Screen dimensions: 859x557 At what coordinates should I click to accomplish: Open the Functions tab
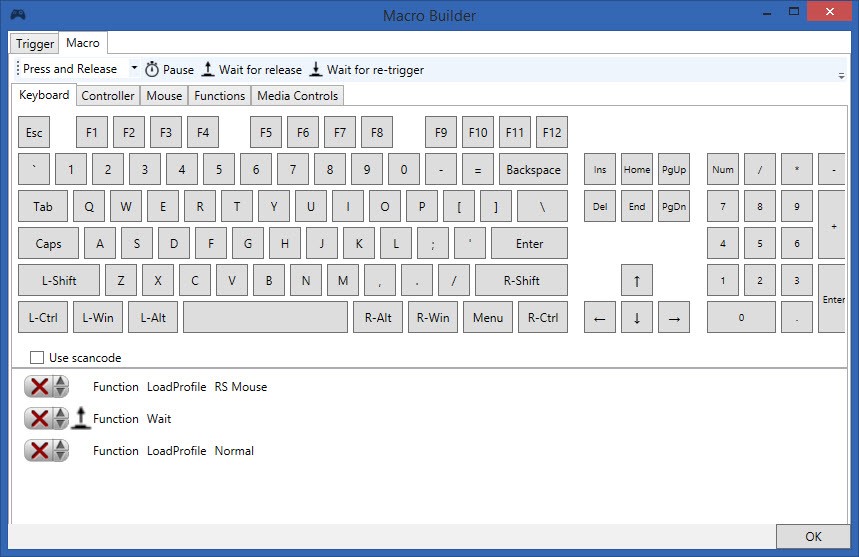click(x=220, y=96)
